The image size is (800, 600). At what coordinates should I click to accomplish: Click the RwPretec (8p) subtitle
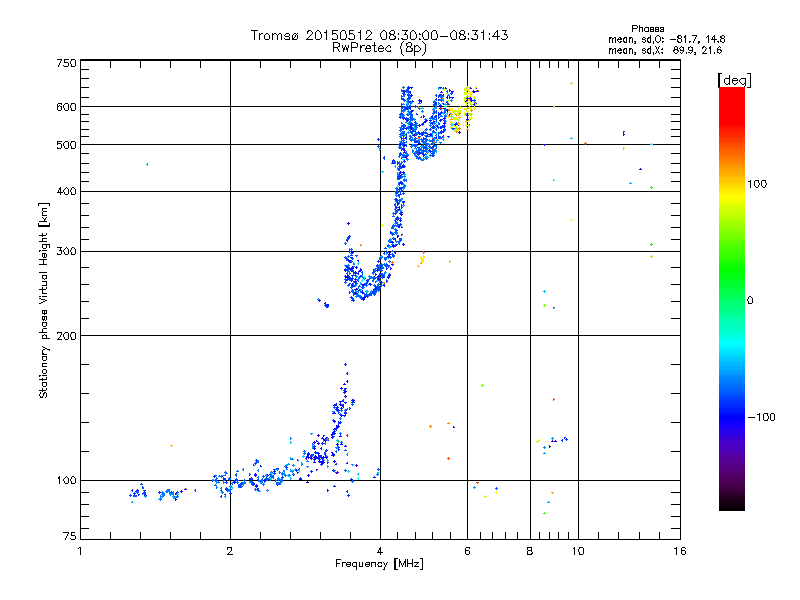coord(380,47)
